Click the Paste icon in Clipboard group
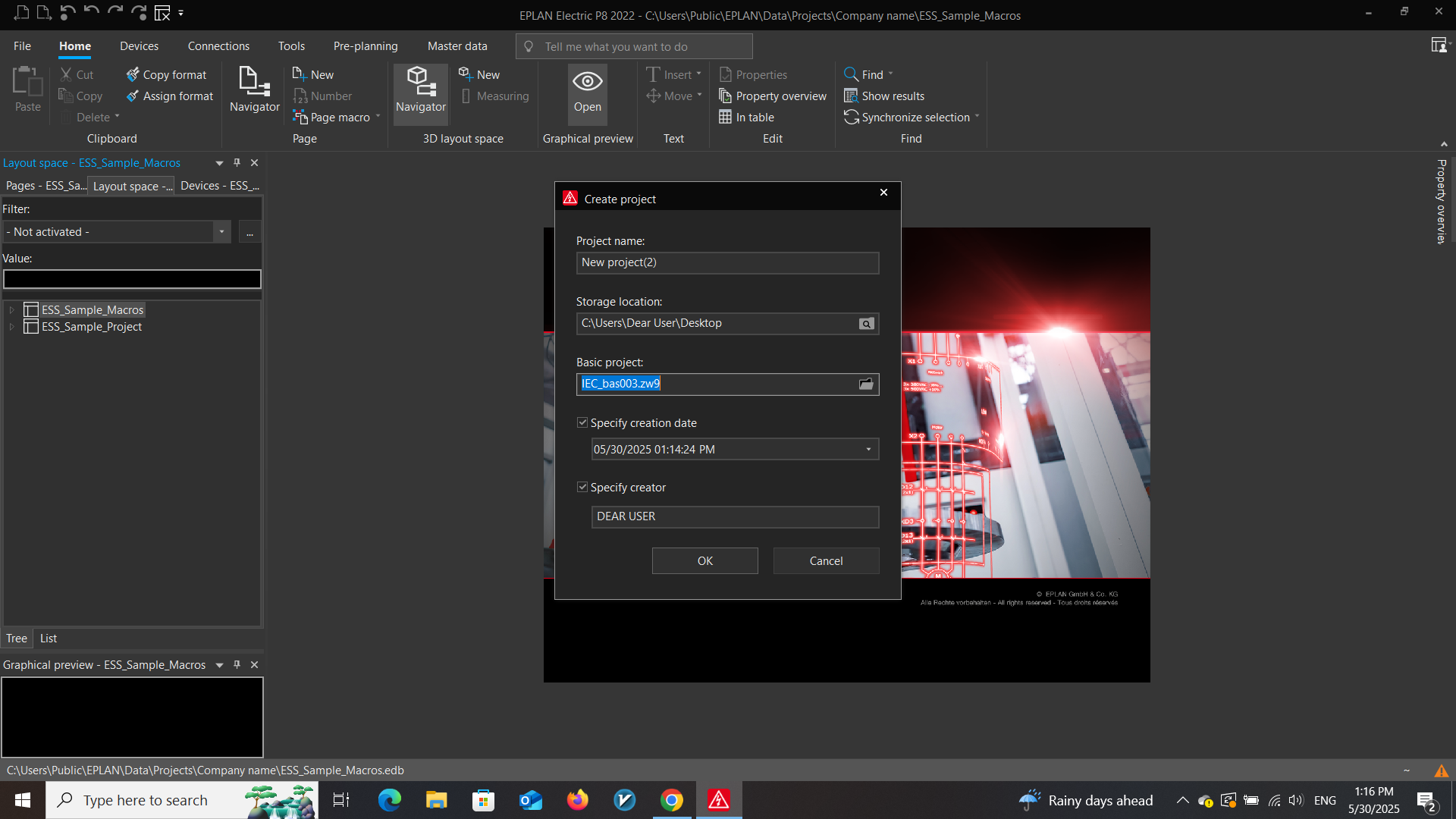The width and height of the screenshot is (1456, 819). [x=27, y=82]
